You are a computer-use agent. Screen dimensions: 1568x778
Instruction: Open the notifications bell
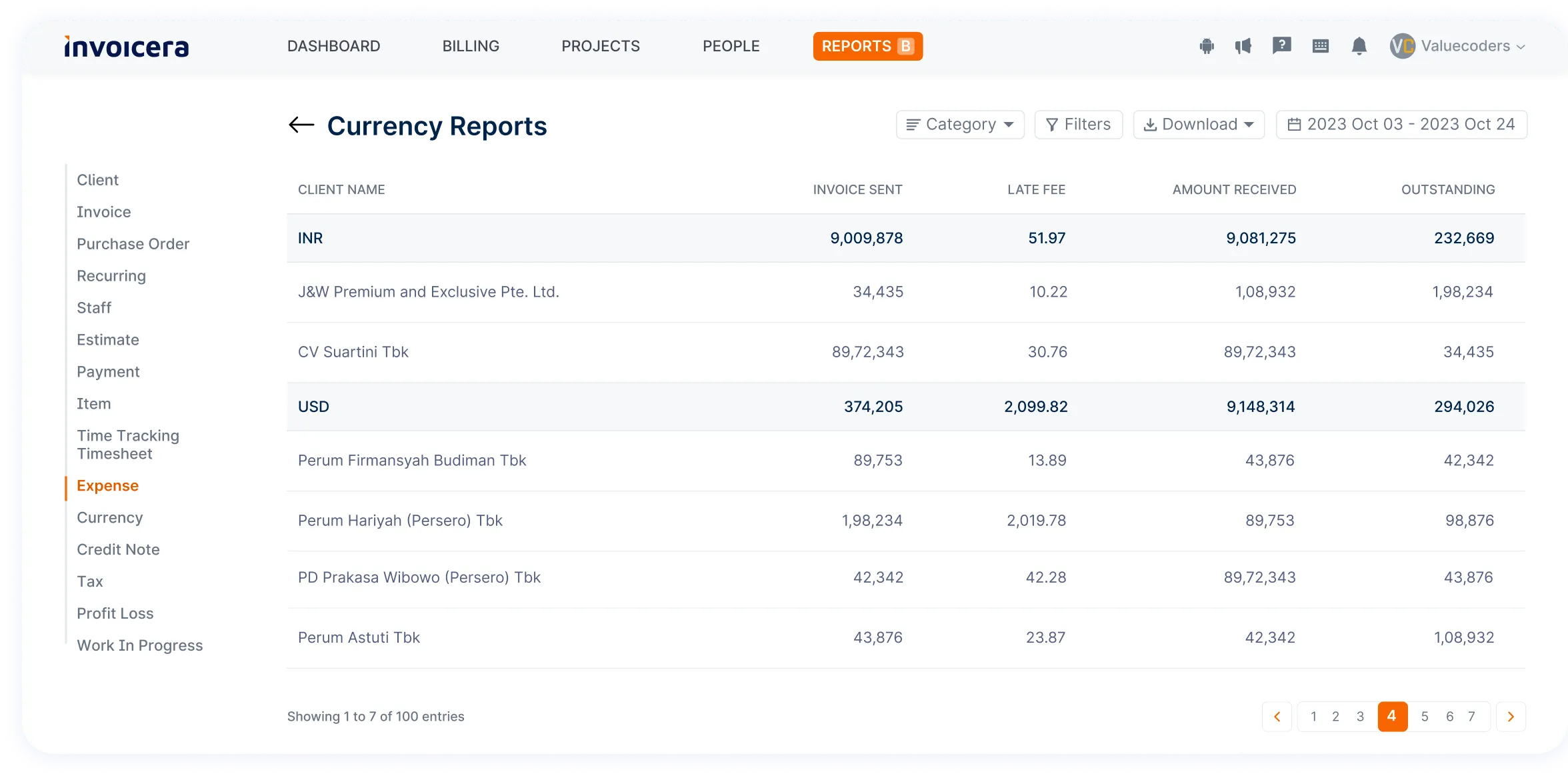(x=1359, y=46)
